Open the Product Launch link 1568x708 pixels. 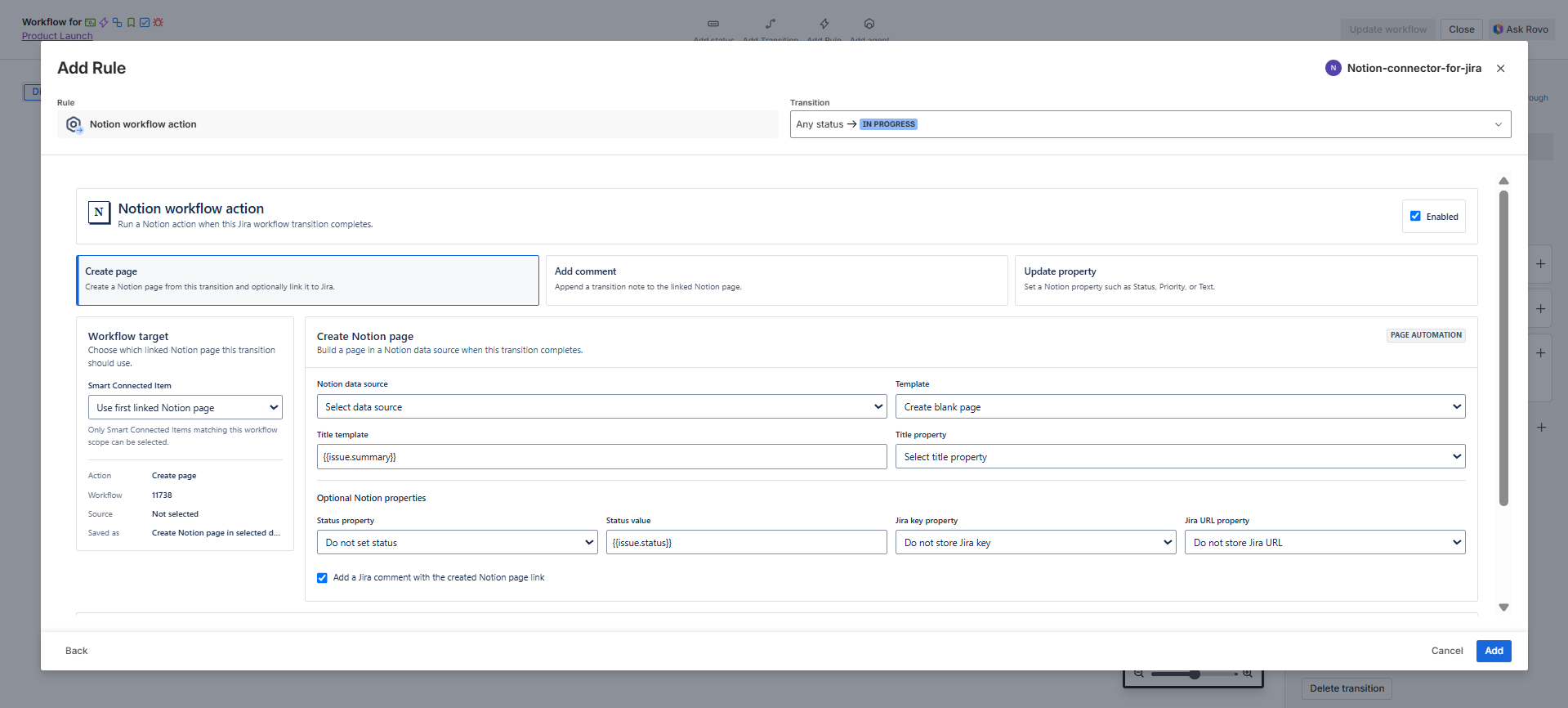(57, 36)
